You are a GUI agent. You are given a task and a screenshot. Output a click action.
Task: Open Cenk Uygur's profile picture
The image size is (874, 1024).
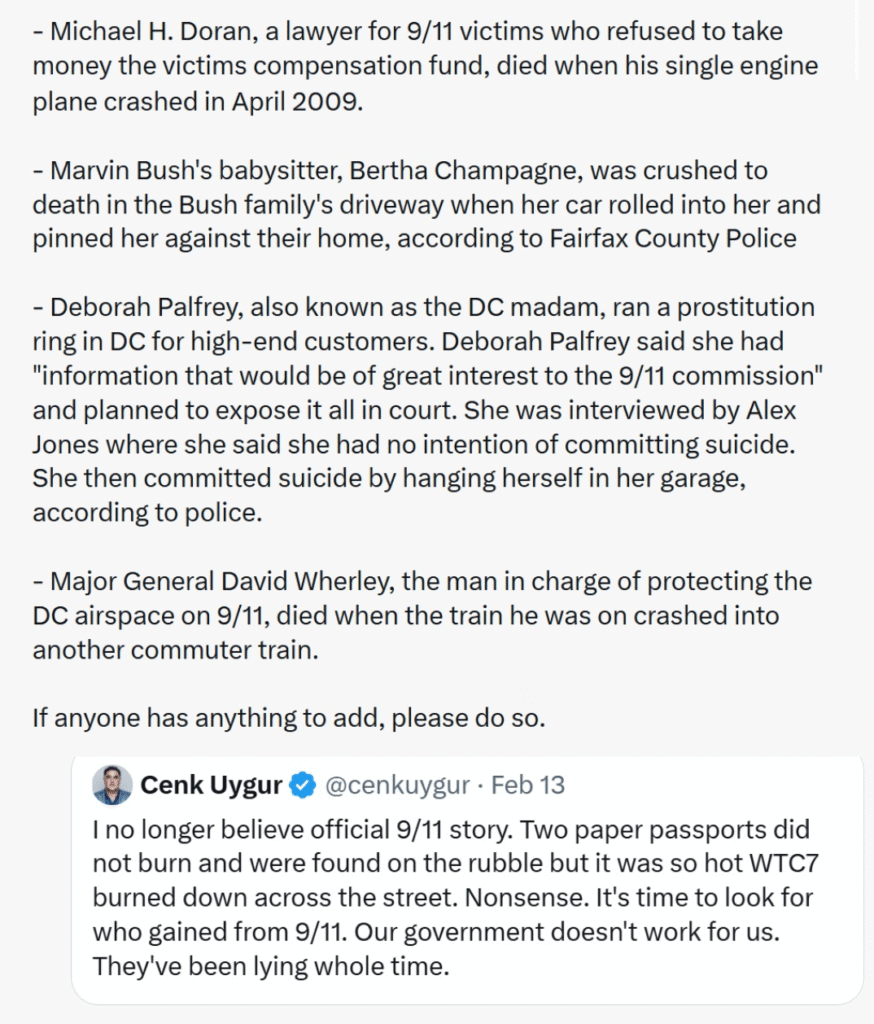coord(112,786)
